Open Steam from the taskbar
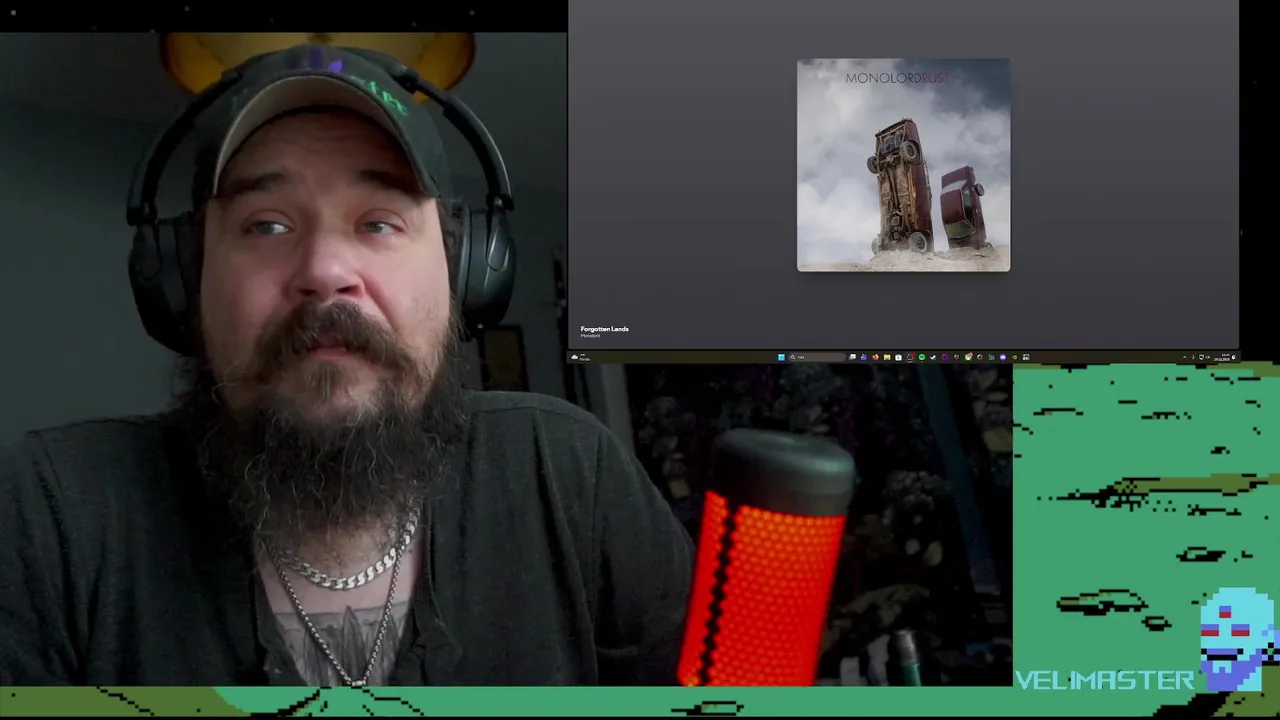 [932, 357]
